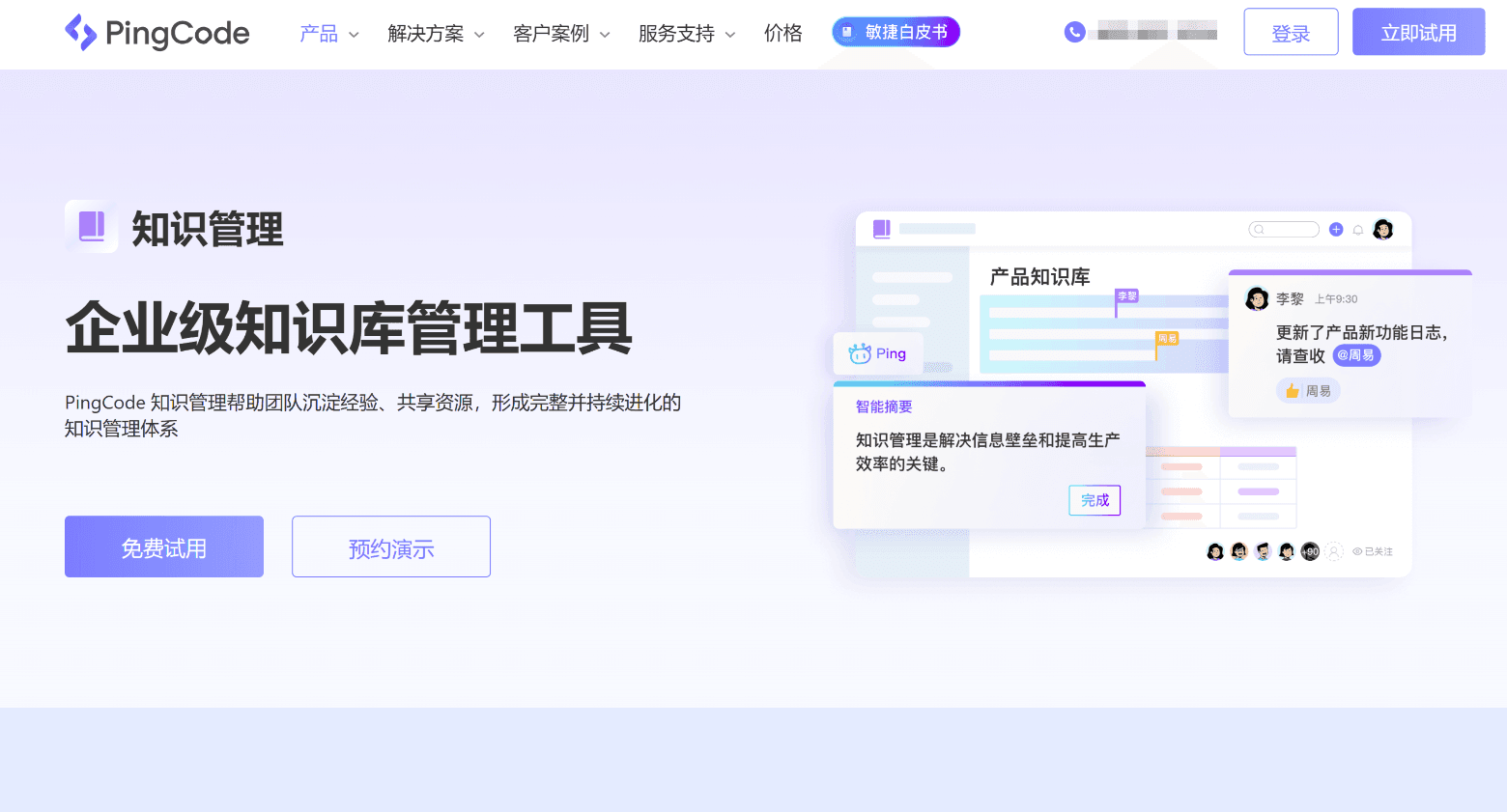Click the +90 members avatar badge
Image resolution: width=1507 pixels, height=812 pixels.
click(1310, 552)
